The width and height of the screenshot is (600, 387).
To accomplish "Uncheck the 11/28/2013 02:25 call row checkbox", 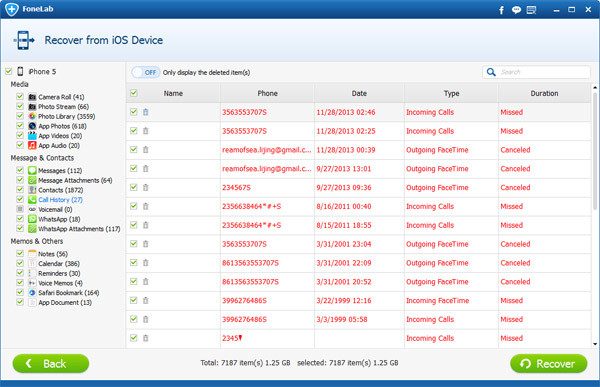I will 134,131.
